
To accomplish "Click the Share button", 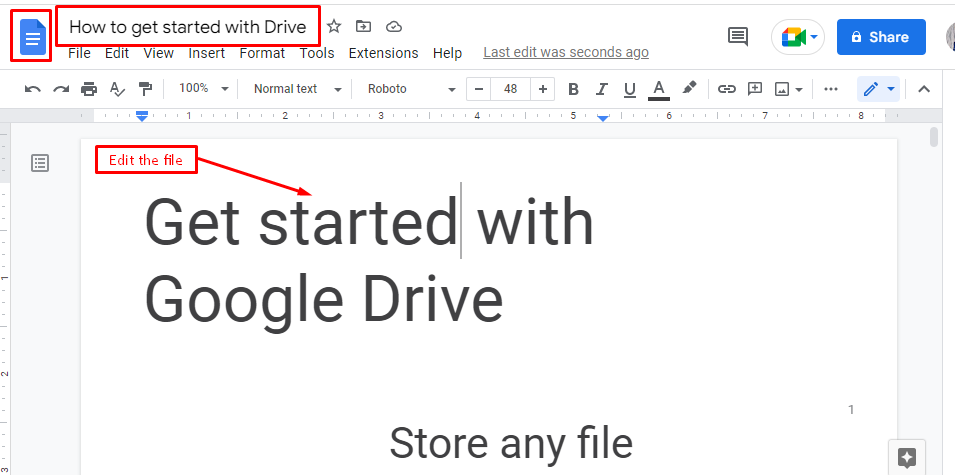I will tap(881, 37).
